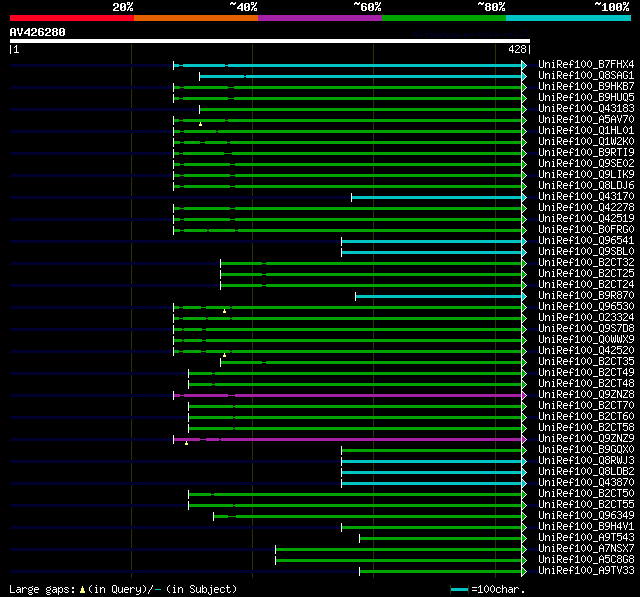Select the UniRef100_Q96530 label
640x597 pixels.
(586, 307)
